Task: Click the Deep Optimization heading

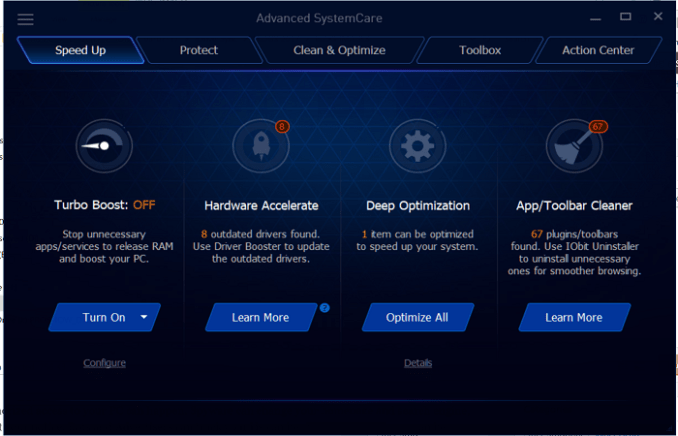Action: coord(418,205)
